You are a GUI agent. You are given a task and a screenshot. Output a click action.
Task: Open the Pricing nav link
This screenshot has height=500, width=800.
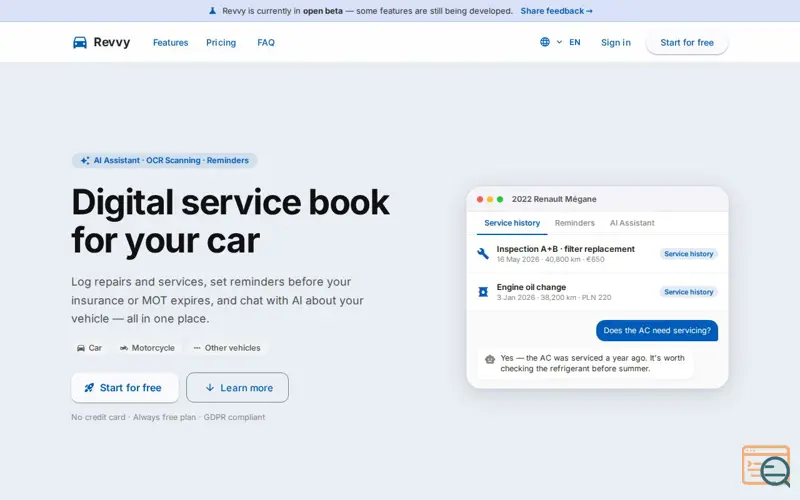pos(221,43)
